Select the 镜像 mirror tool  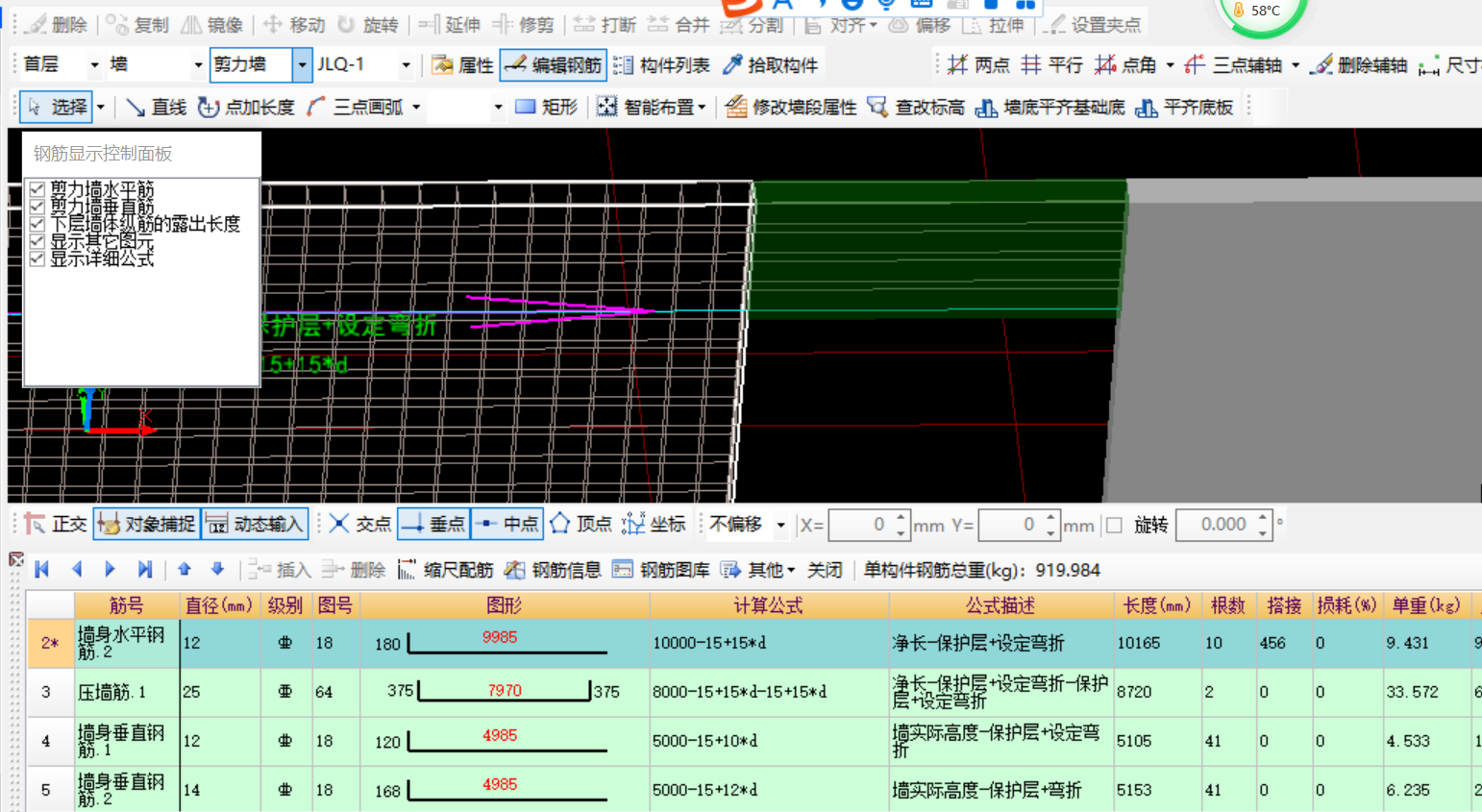212,25
